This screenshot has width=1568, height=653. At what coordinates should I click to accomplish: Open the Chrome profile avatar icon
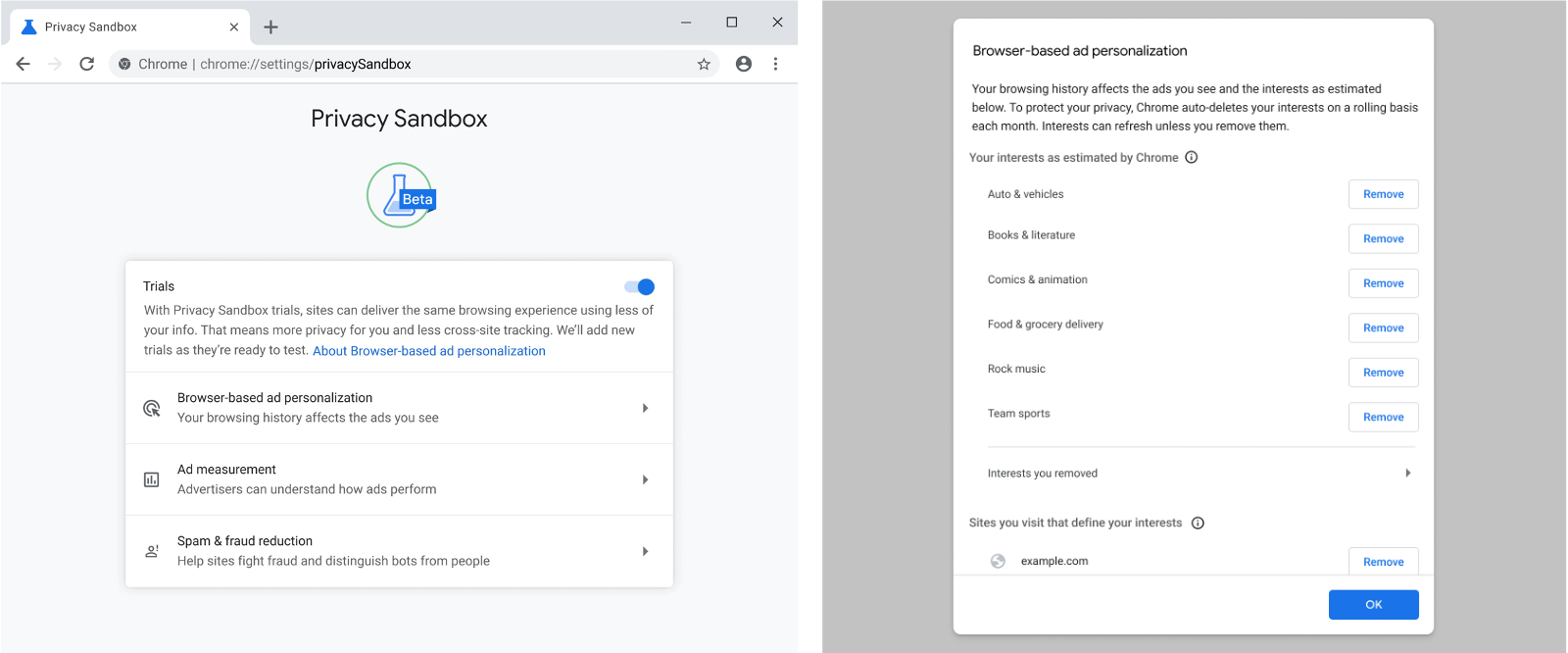tap(744, 64)
